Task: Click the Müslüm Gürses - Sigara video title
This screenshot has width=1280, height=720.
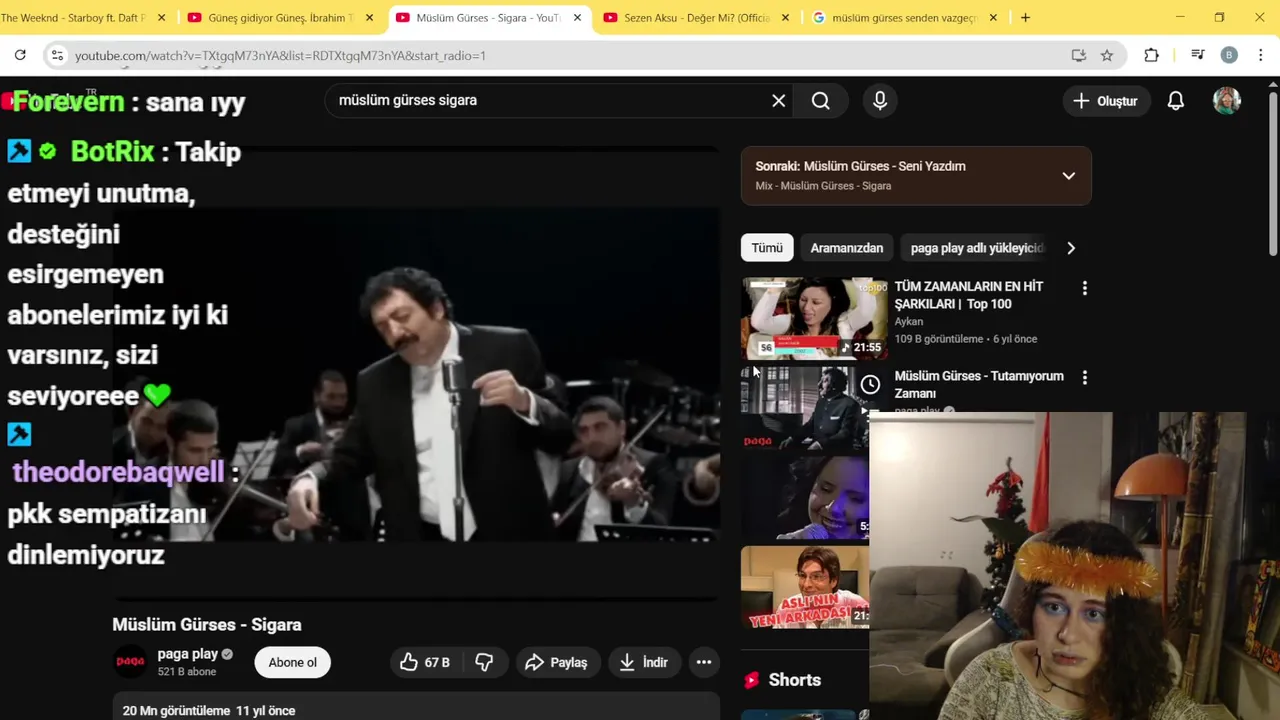Action: (x=207, y=625)
